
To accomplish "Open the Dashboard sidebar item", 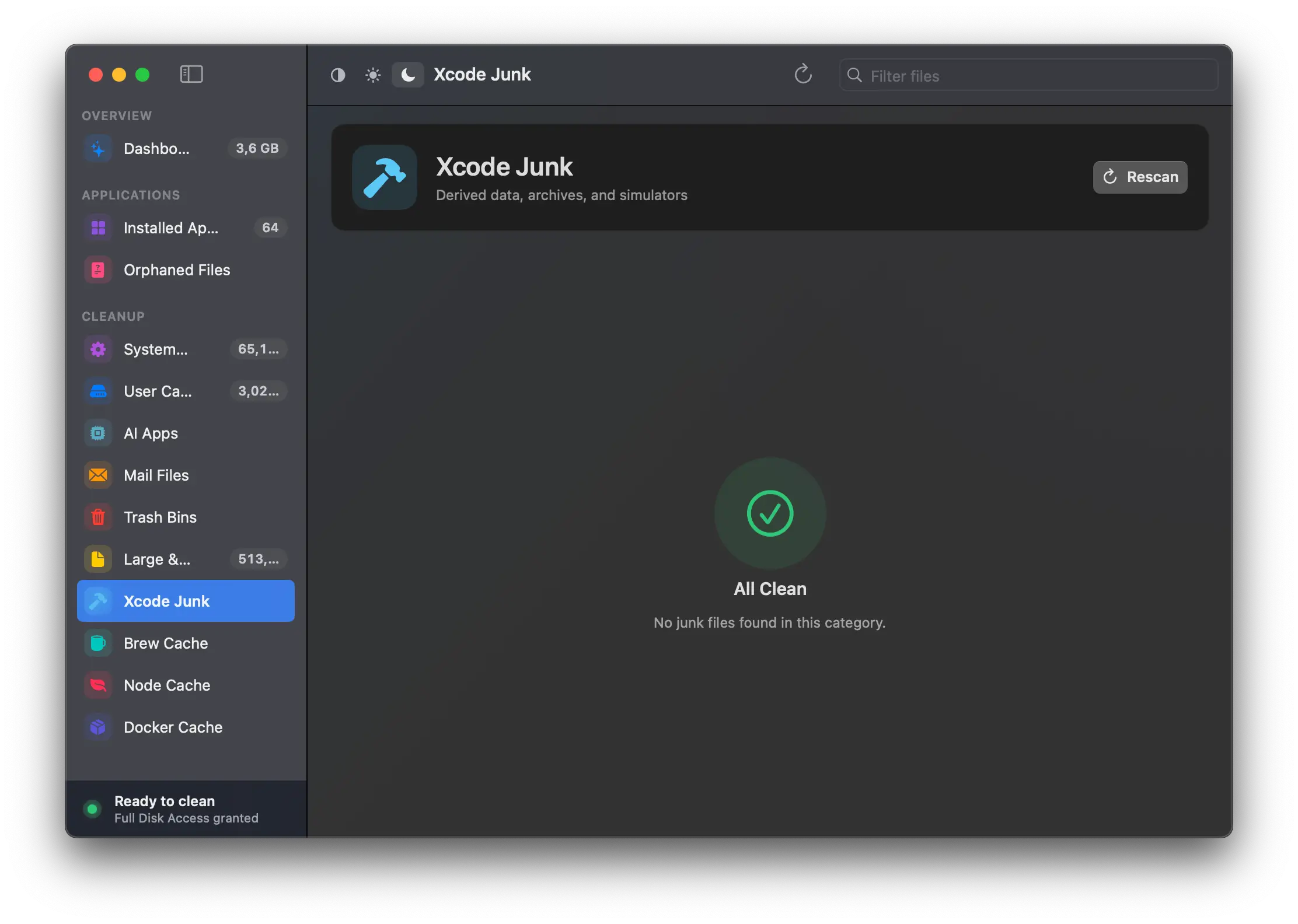I will tap(186, 148).
